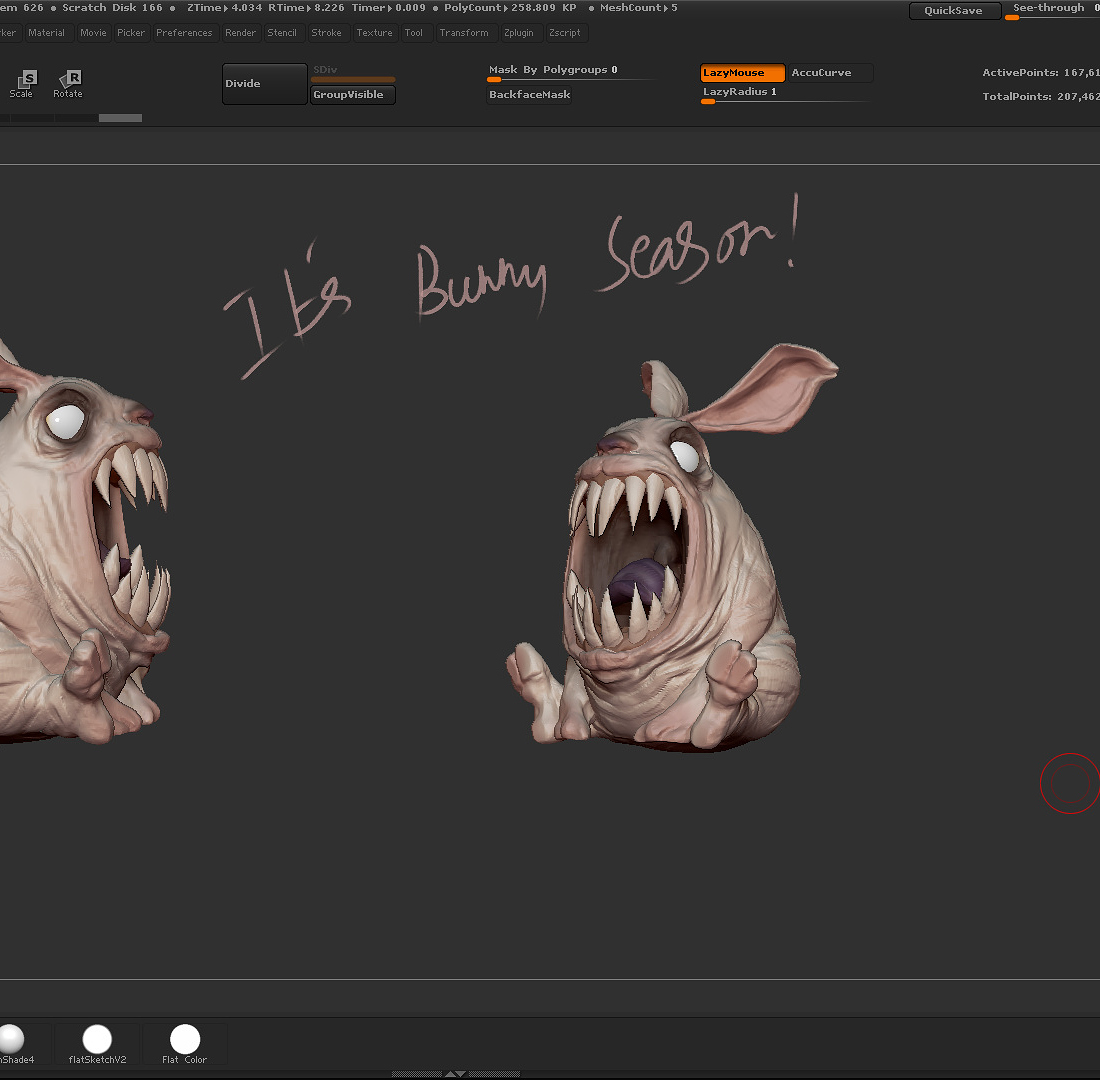Screen dimensions: 1100x1080
Task: Click the Timer 0.009 readout
Action: click(x=389, y=8)
